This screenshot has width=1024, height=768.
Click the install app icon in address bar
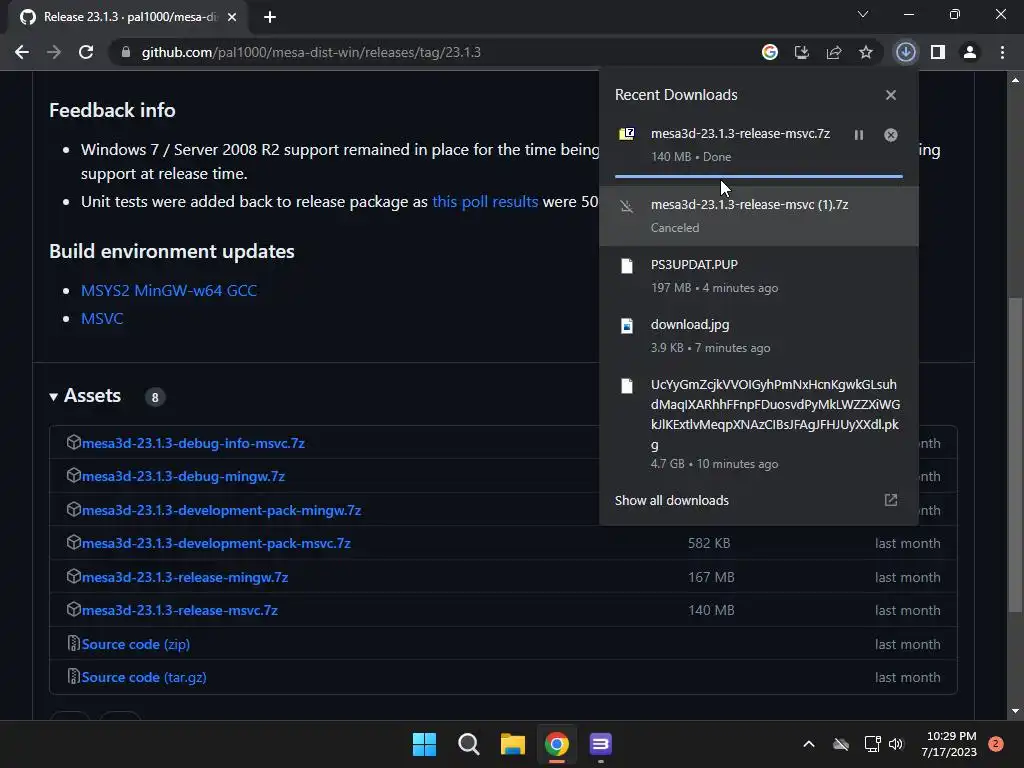(802, 52)
